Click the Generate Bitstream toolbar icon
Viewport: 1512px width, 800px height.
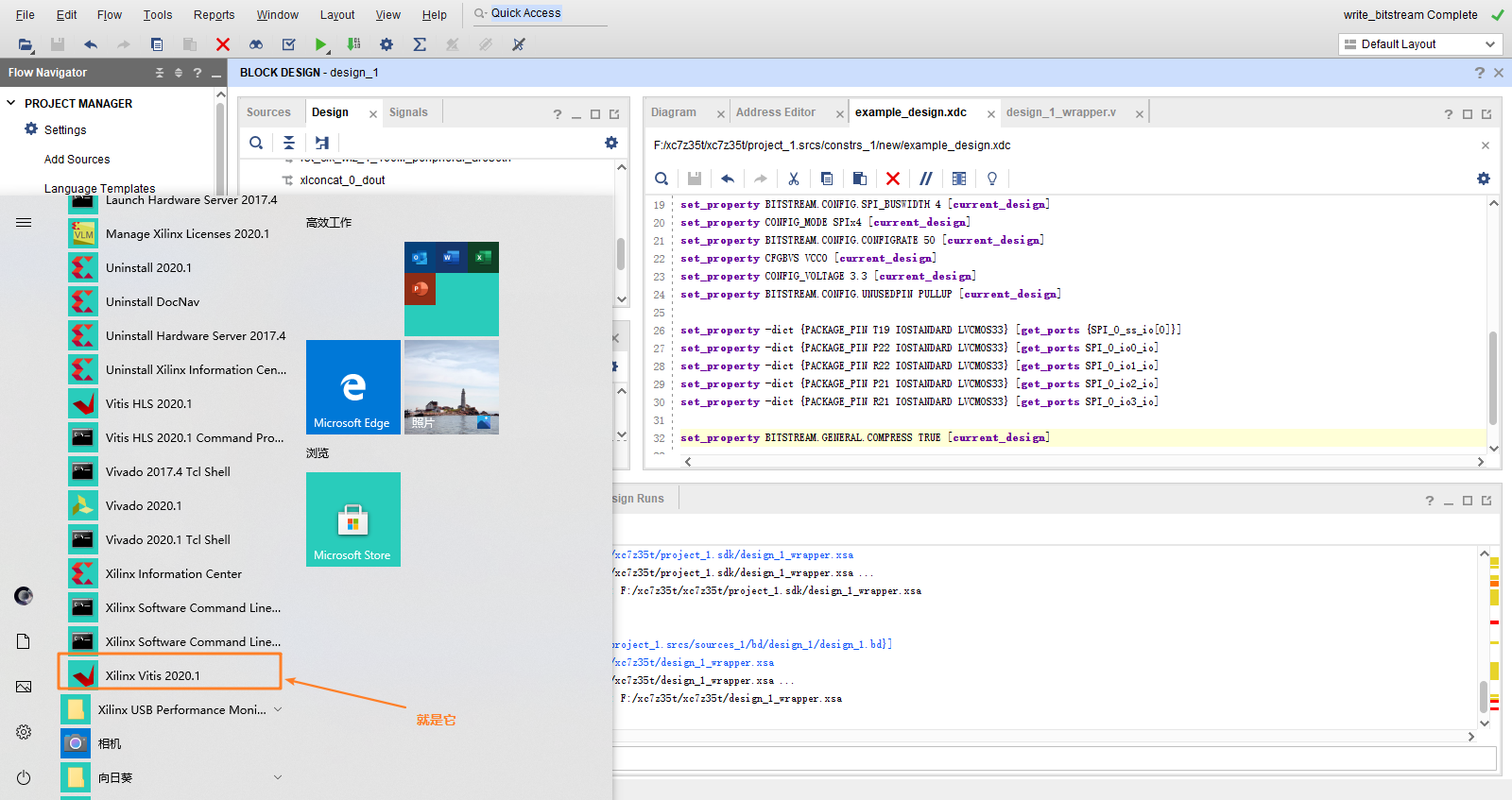pyautogui.click(x=353, y=44)
